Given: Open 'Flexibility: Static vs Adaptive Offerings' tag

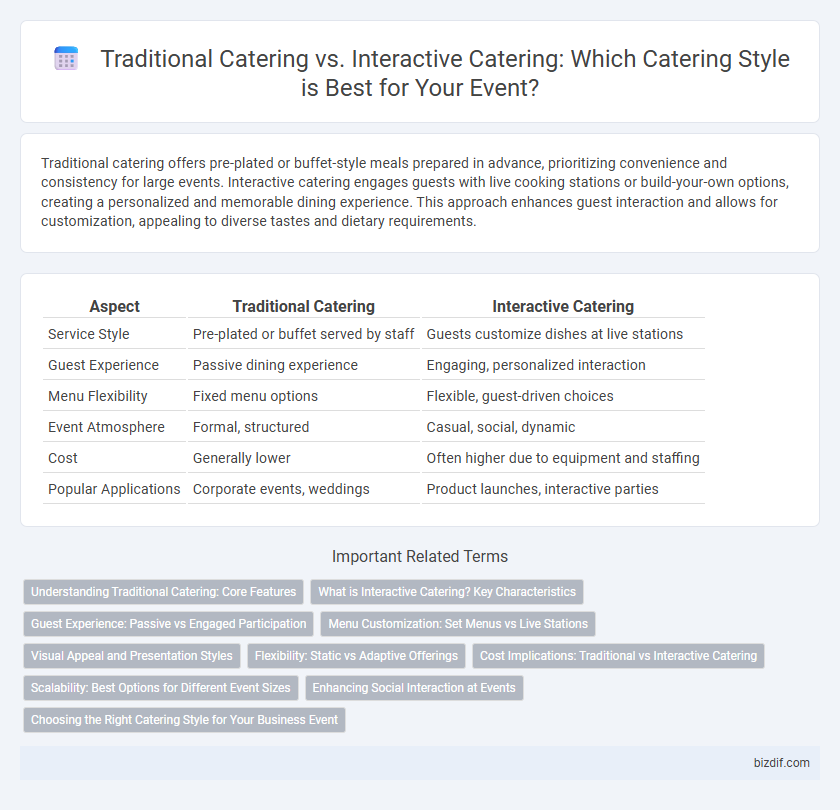Looking at the screenshot, I should [x=356, y=656].
